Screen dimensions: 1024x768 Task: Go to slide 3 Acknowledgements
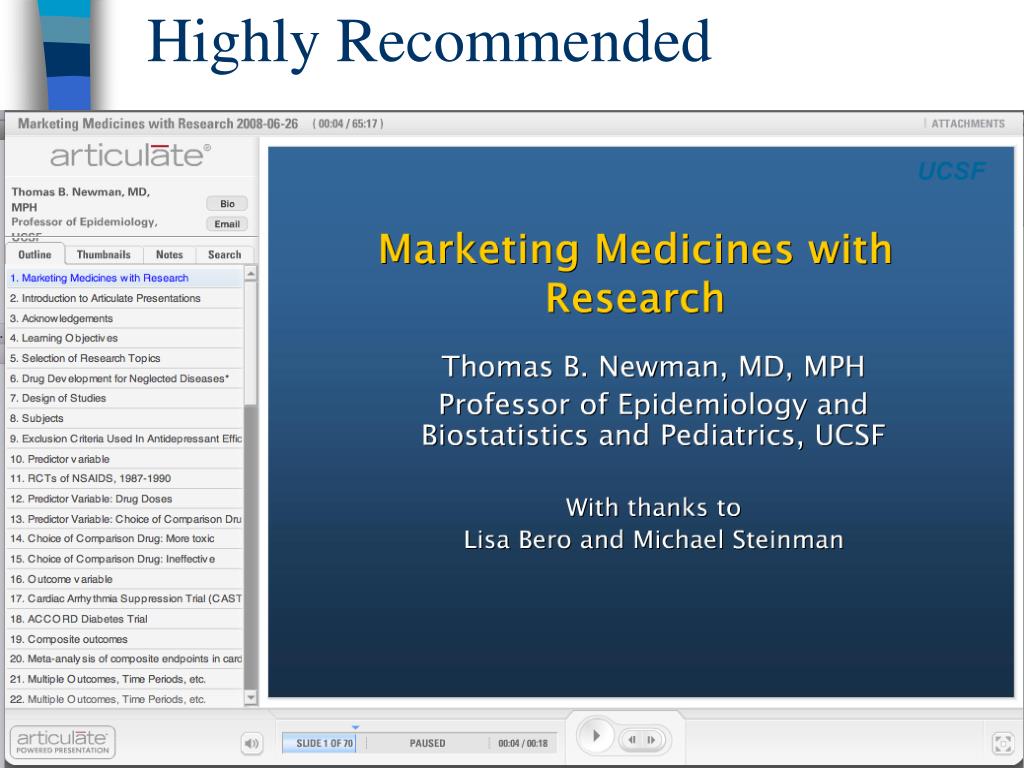125,319
